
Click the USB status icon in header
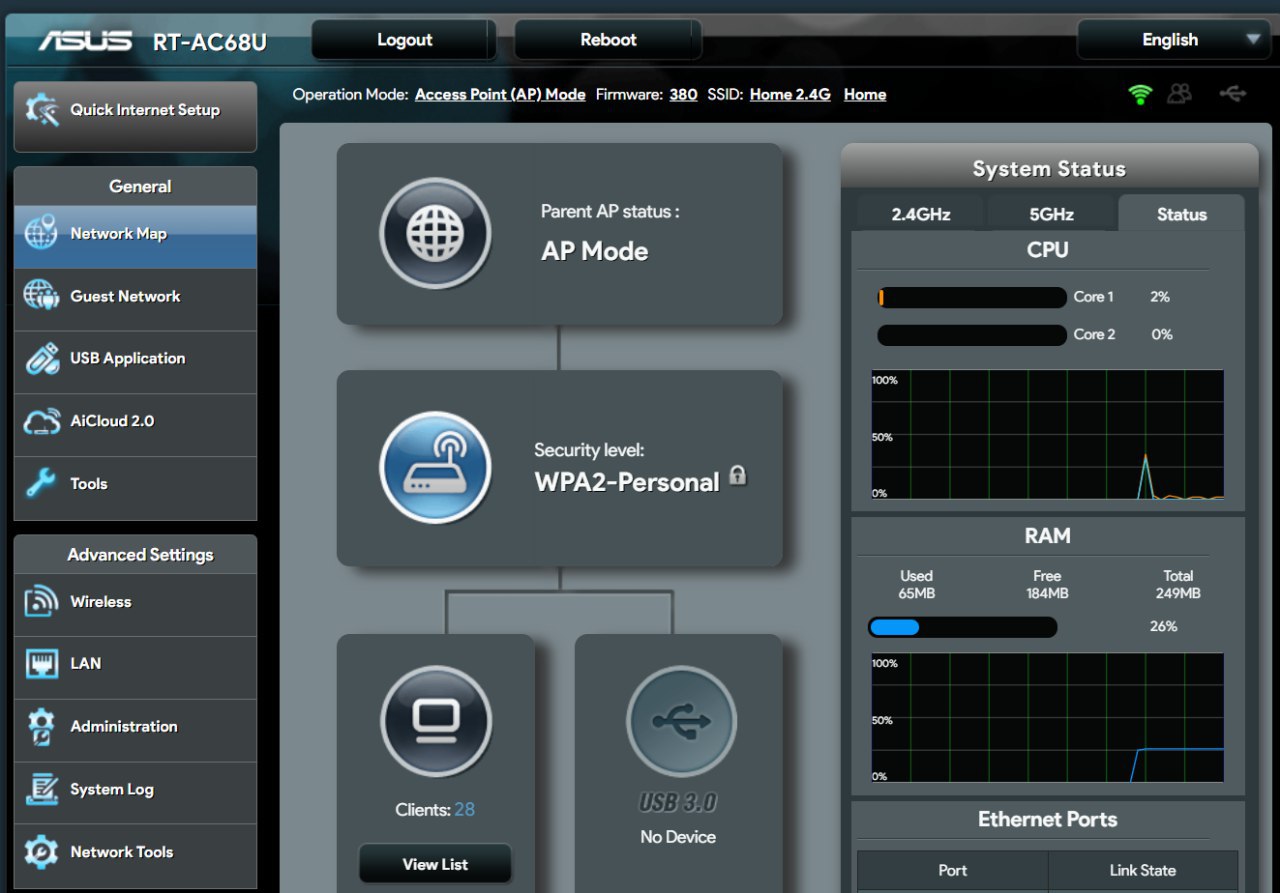pos(1233,94)
